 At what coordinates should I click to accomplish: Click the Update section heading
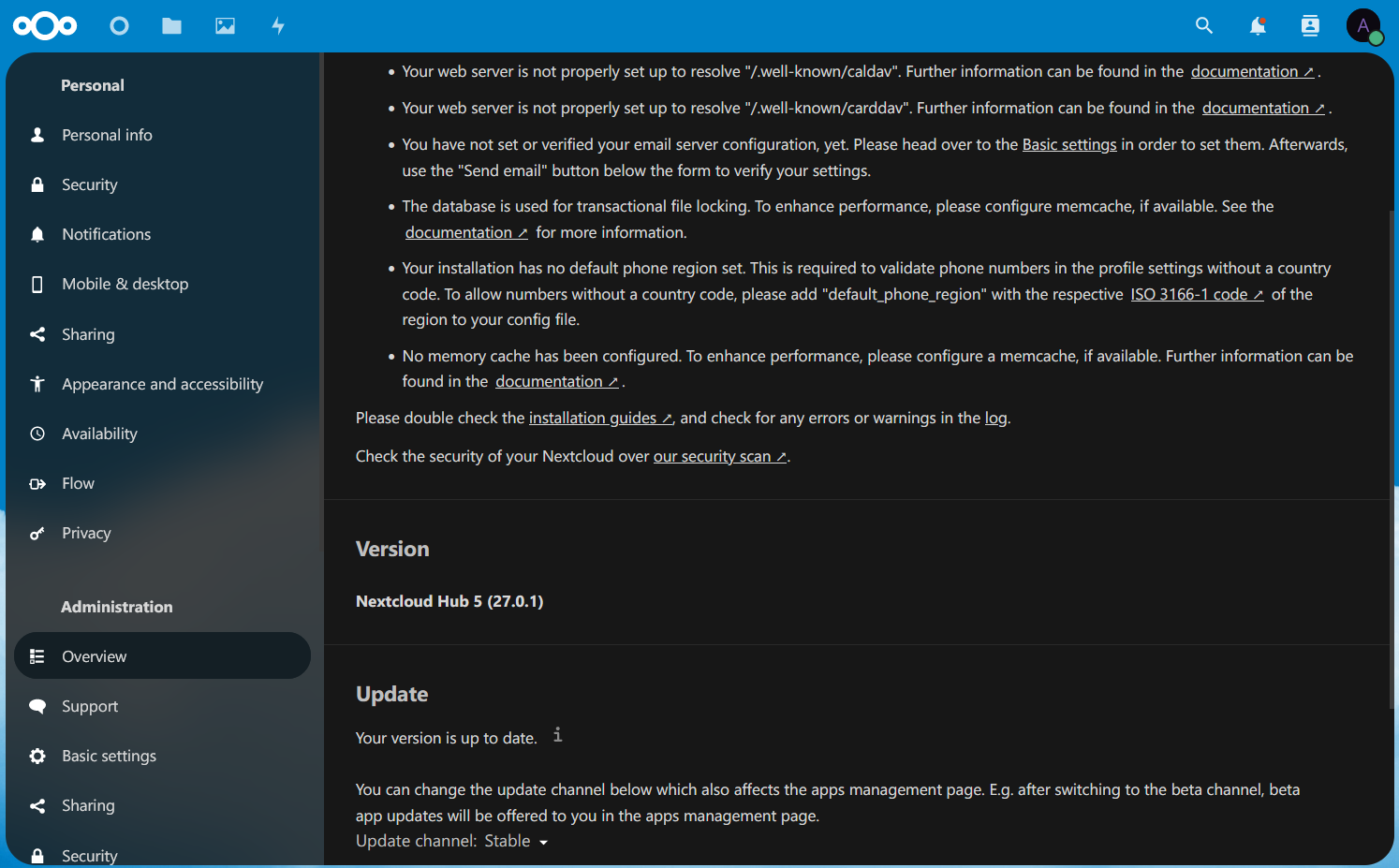391,694
